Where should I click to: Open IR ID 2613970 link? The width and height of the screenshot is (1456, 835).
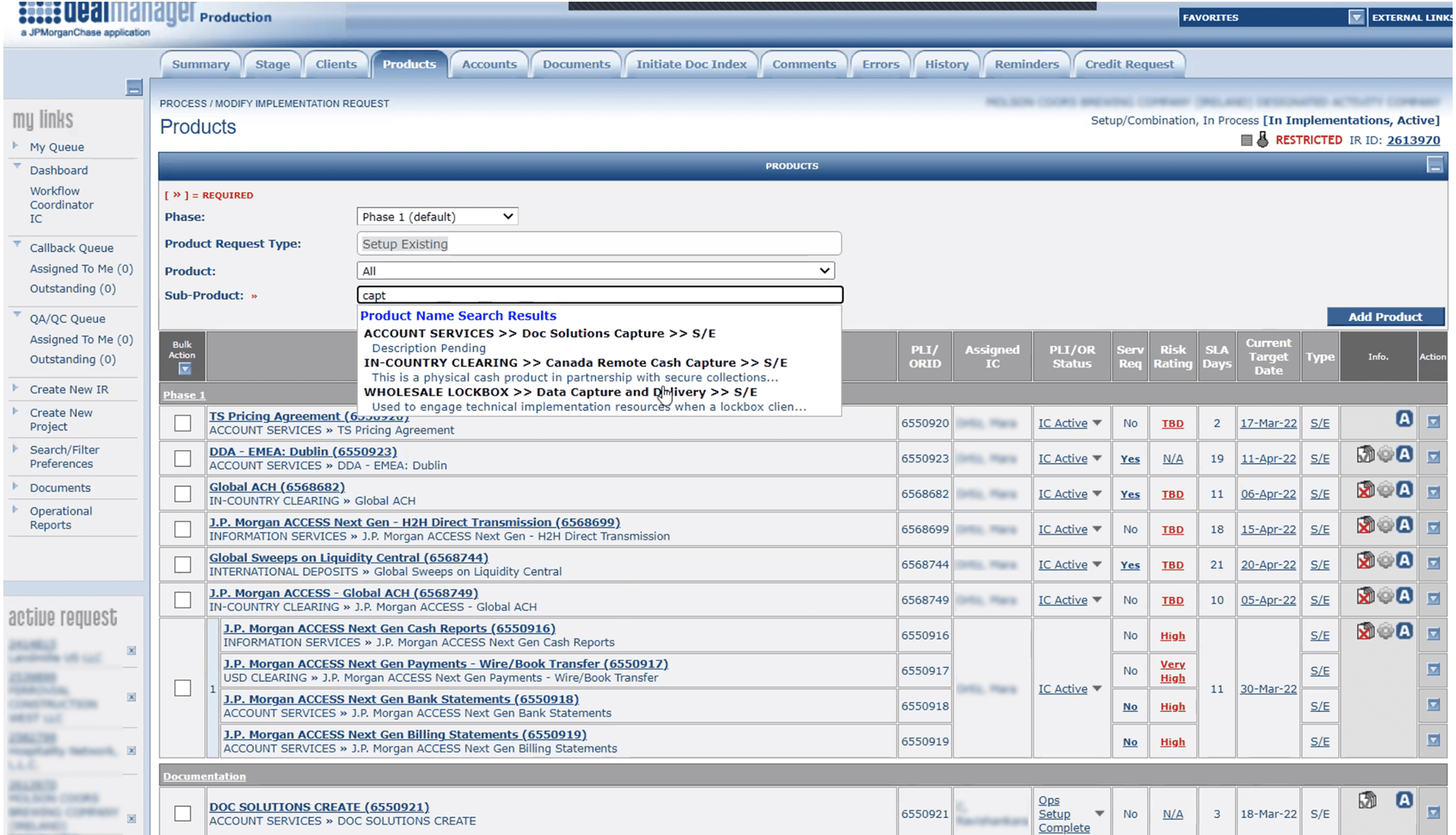point(1412,140)
